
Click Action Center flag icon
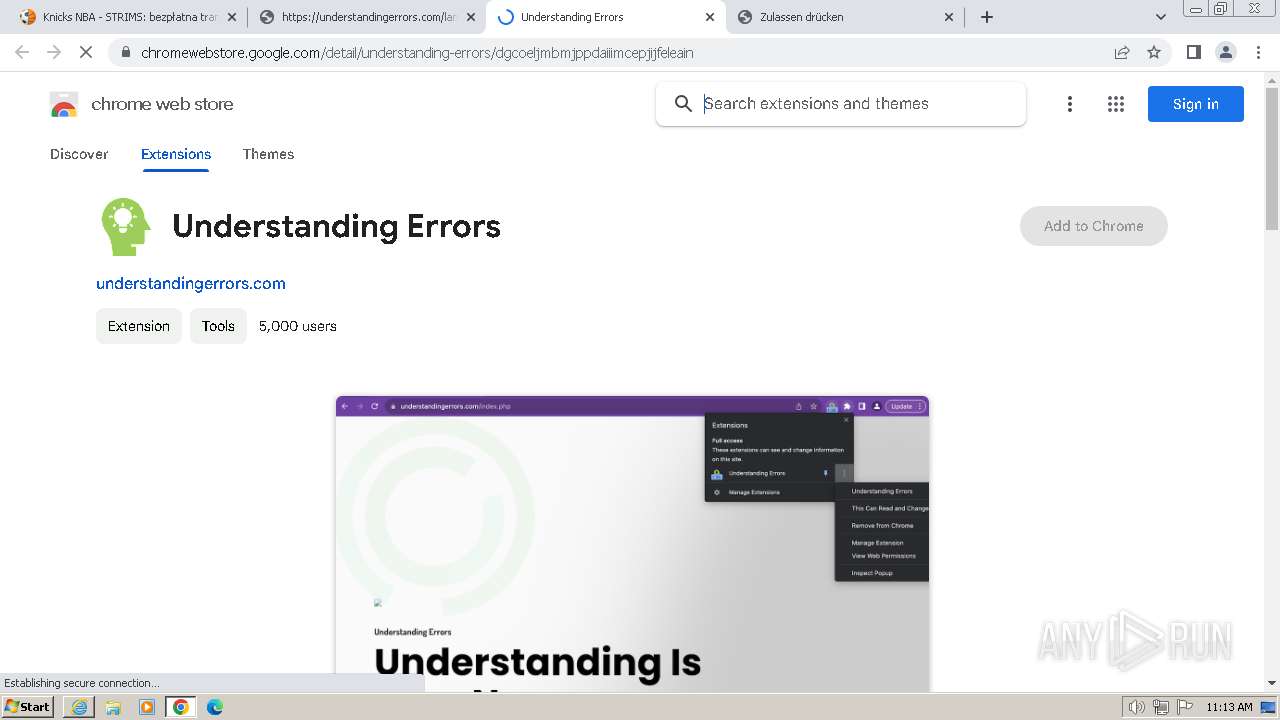pyautogui.click(x=1184, y=707)
